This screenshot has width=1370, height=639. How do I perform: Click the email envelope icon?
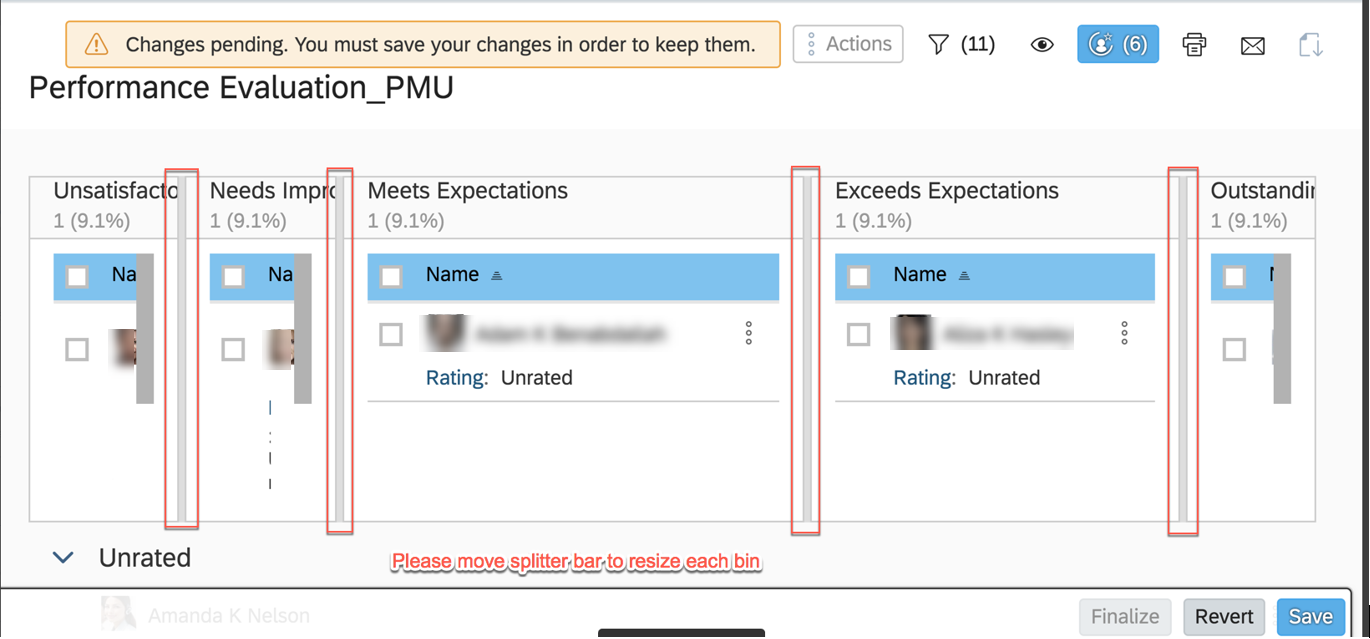(x=1253, y=45)
